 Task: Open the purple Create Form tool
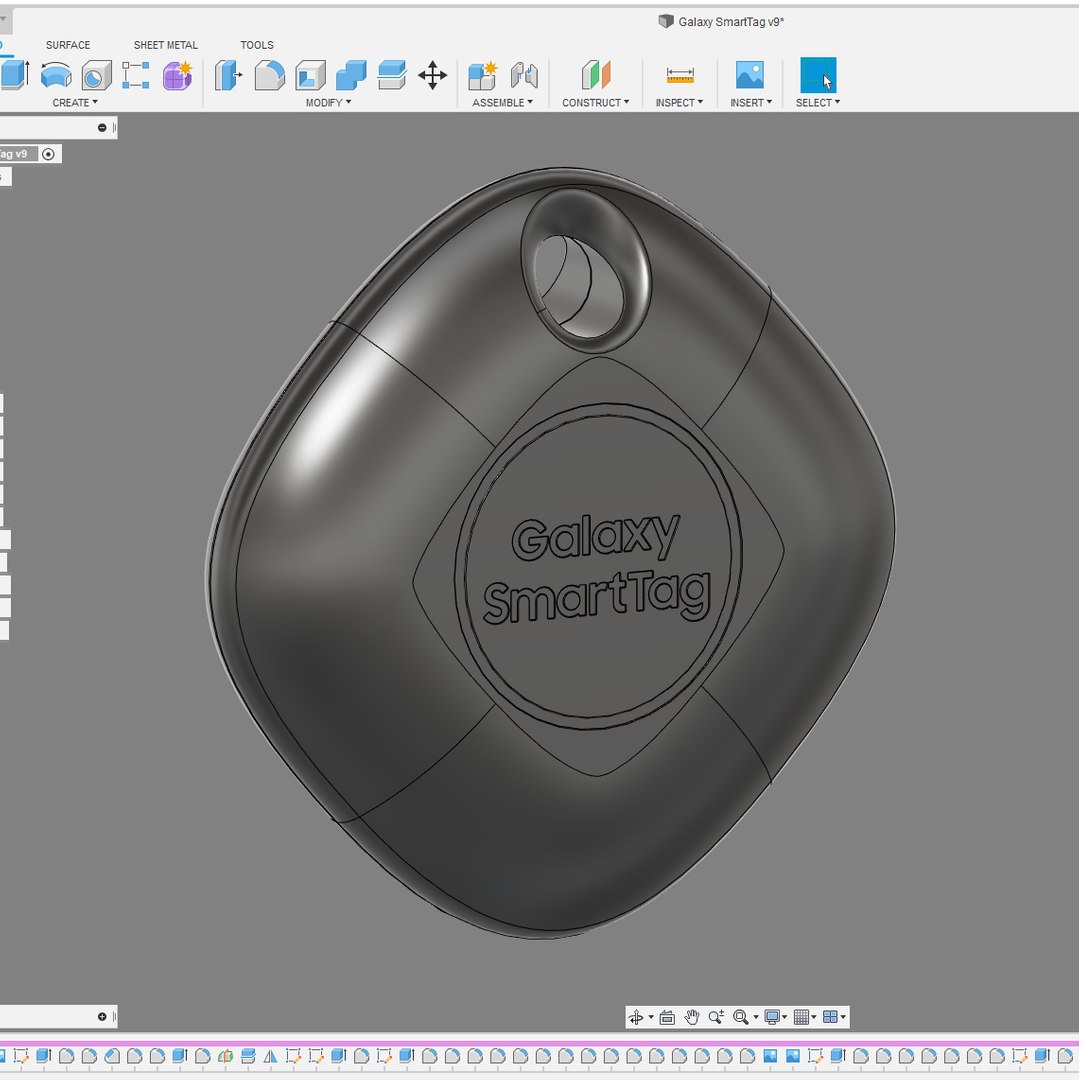(178, 75)
